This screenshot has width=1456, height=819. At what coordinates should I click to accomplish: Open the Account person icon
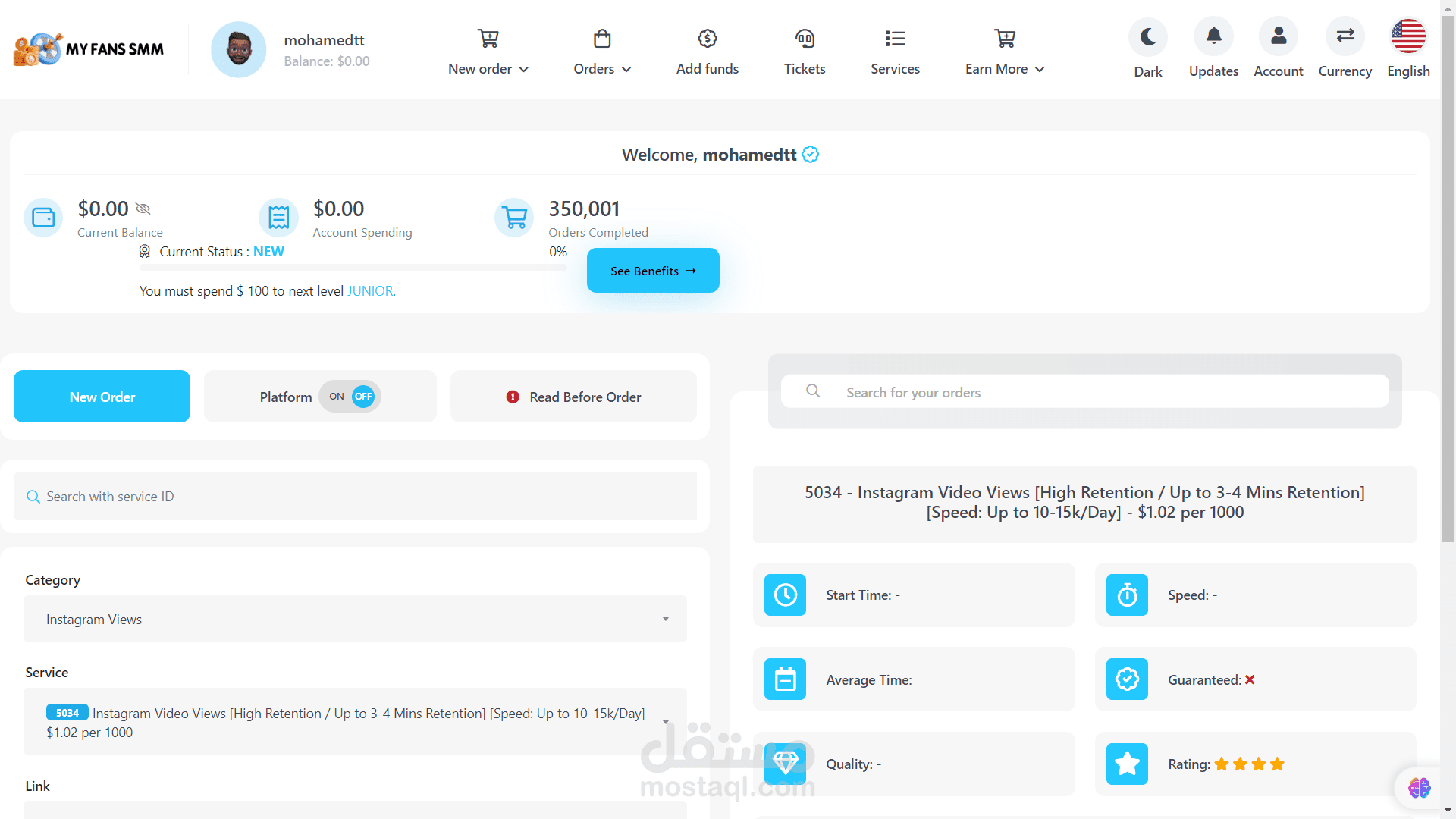1278,36
